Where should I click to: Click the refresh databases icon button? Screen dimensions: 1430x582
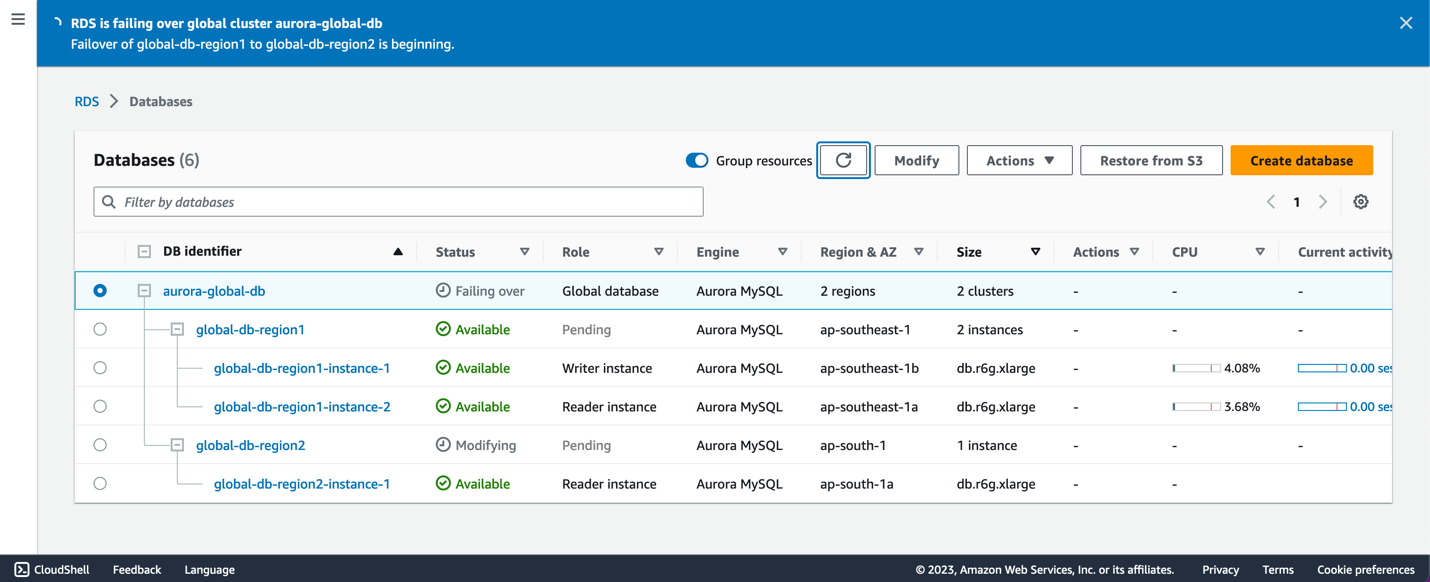(x=843, y=160)
